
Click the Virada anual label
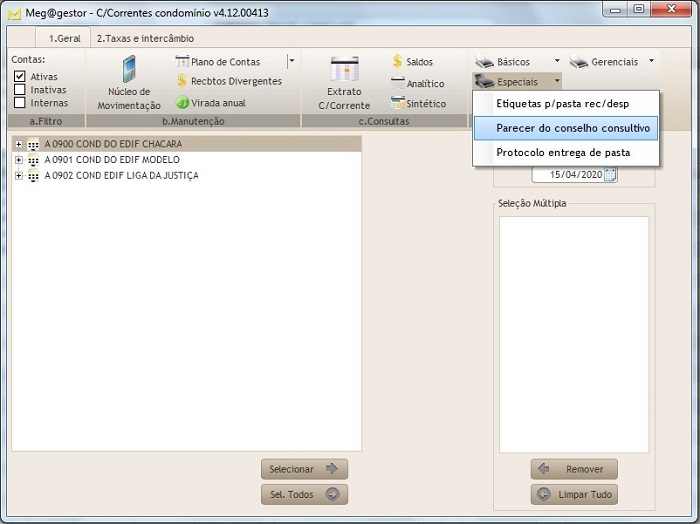tap(218, 103)
